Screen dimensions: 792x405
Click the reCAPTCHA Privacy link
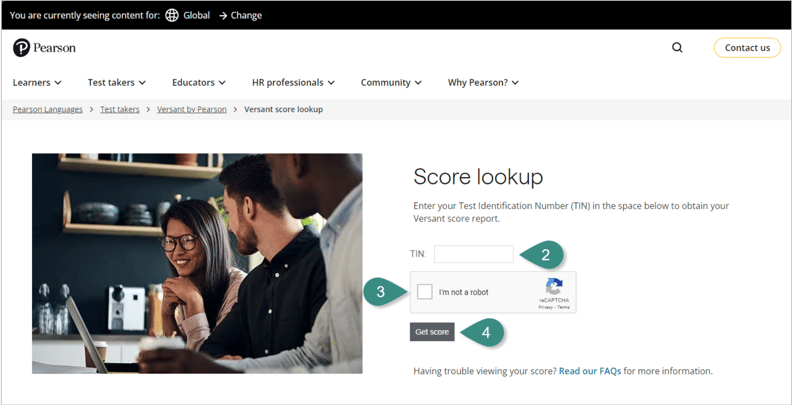[545, 307]
